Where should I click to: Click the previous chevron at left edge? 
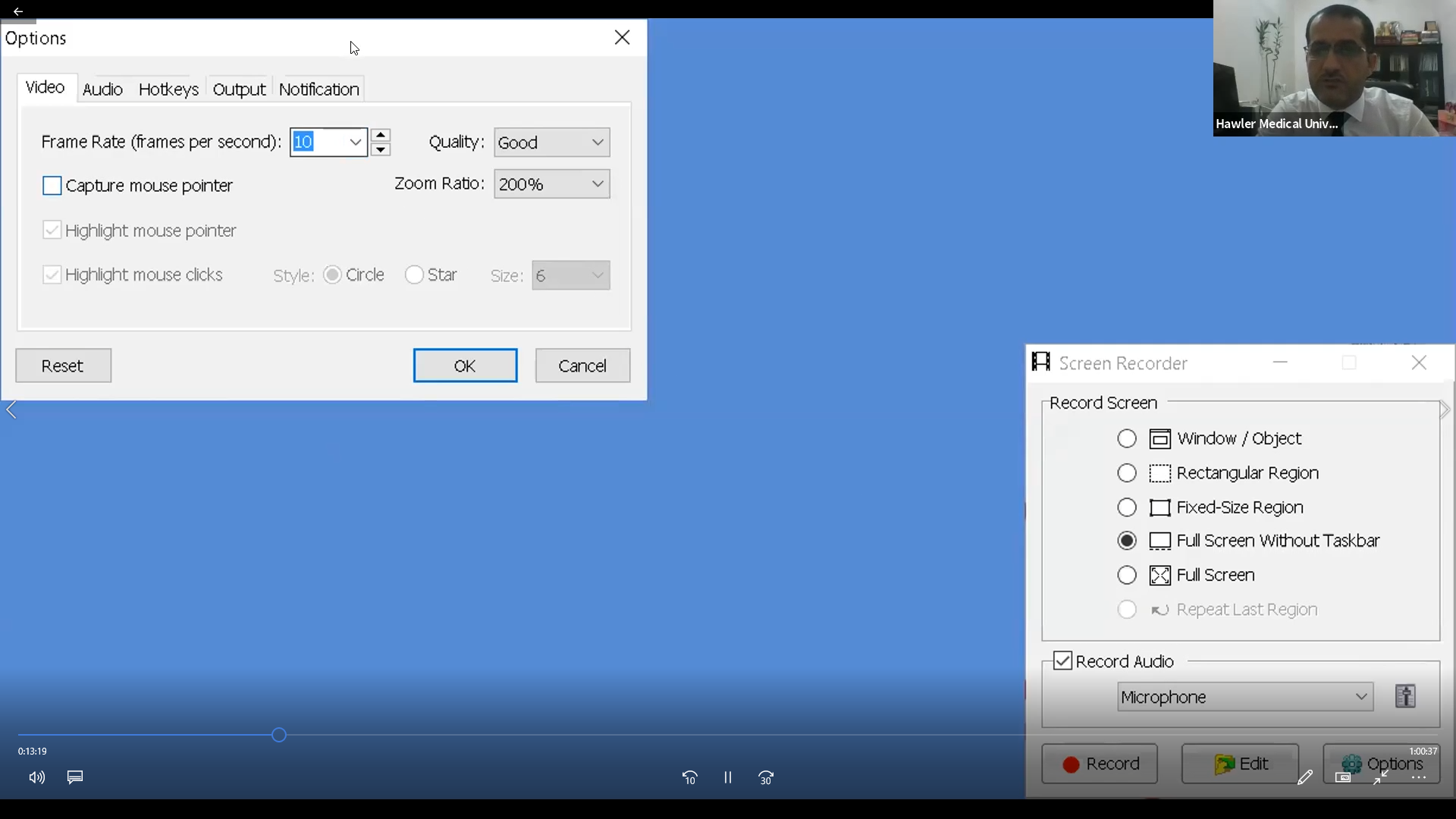point(11,410)
